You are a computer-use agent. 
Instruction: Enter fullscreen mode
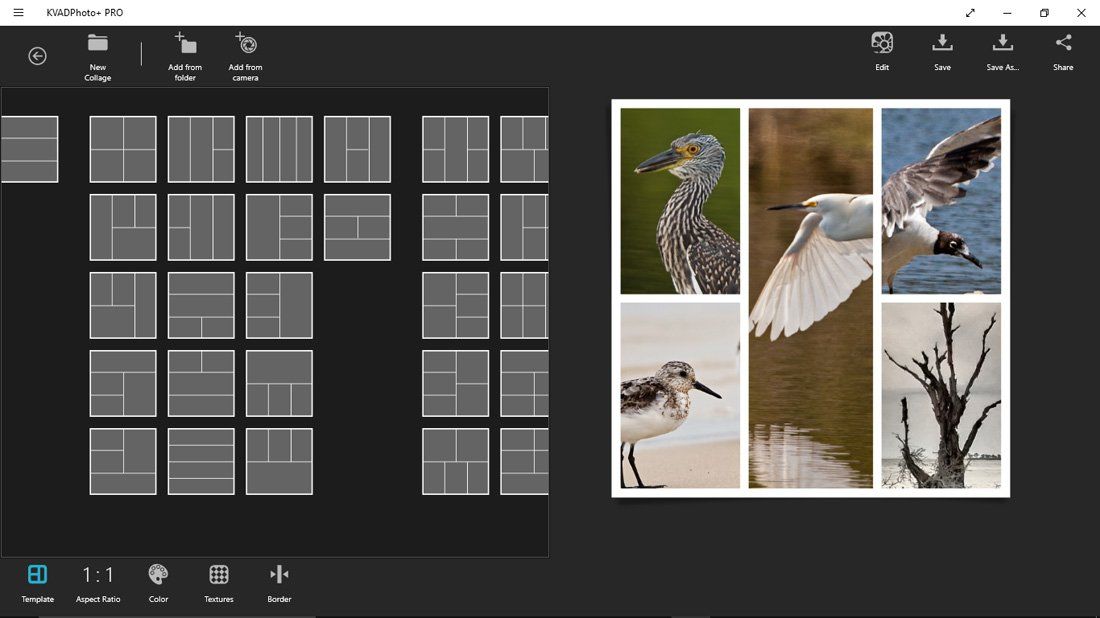coord(970,13)
